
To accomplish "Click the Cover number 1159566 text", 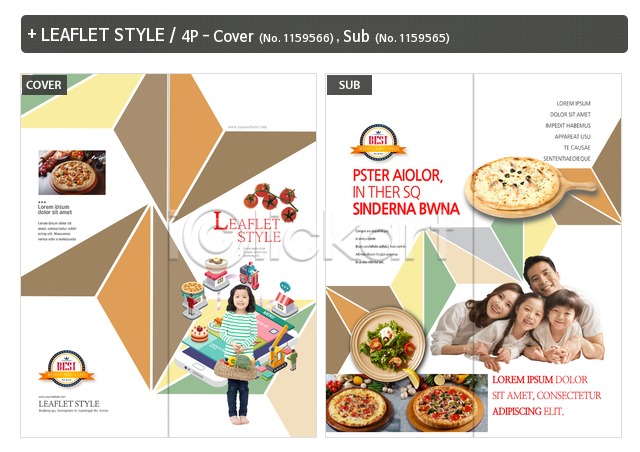I will [x=297, y=38].
